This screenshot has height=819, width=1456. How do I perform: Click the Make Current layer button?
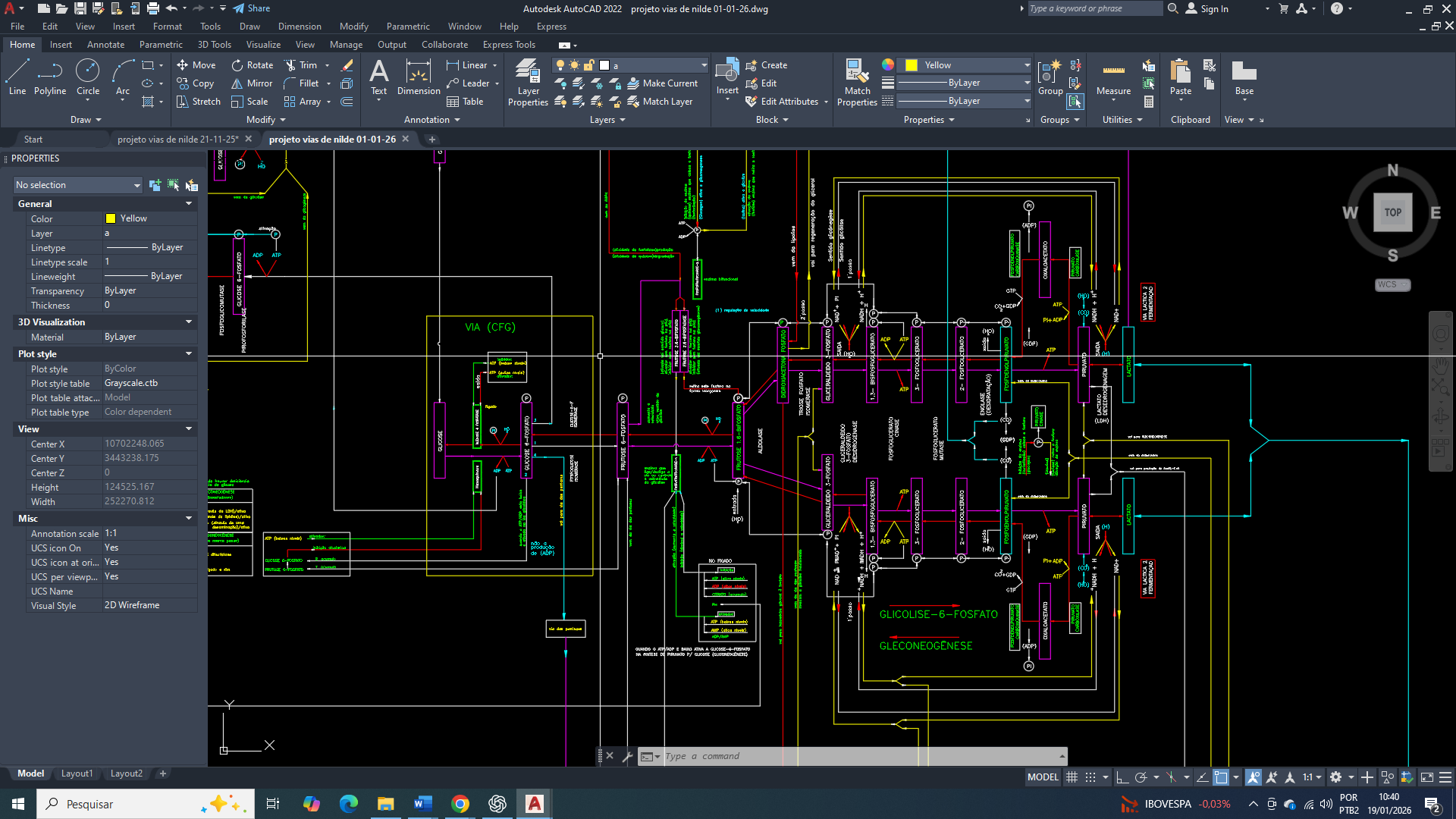point(662,83)
